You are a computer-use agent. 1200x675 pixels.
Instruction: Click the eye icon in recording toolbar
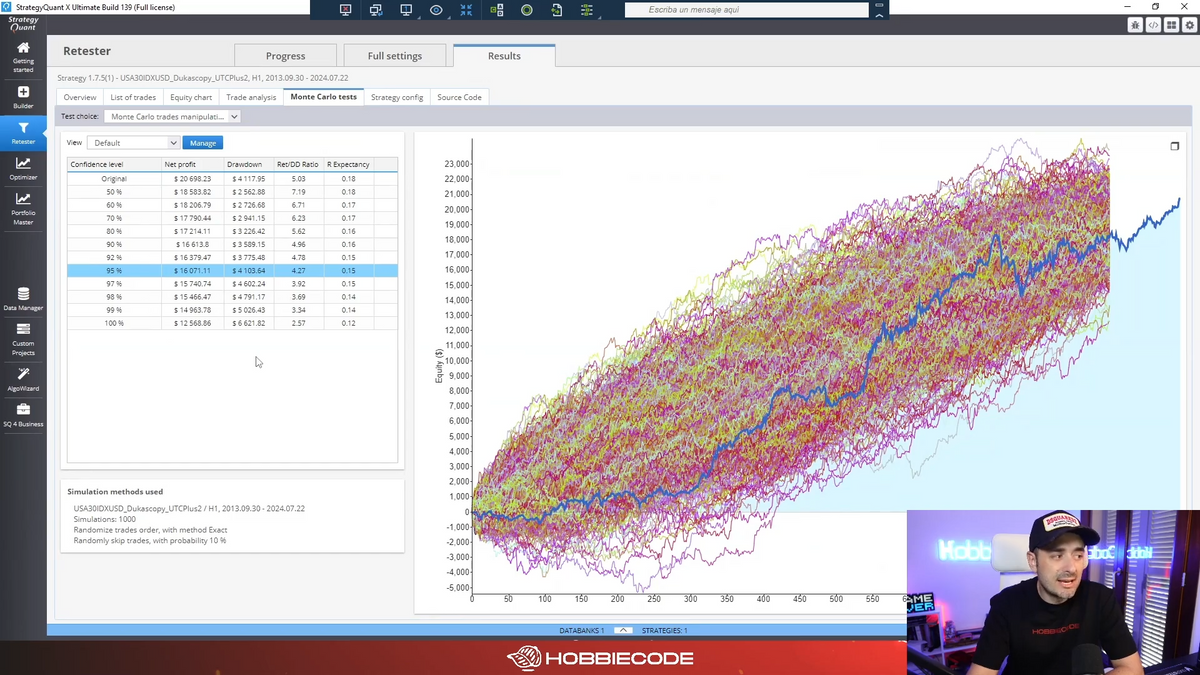click(x=436, y=10)
